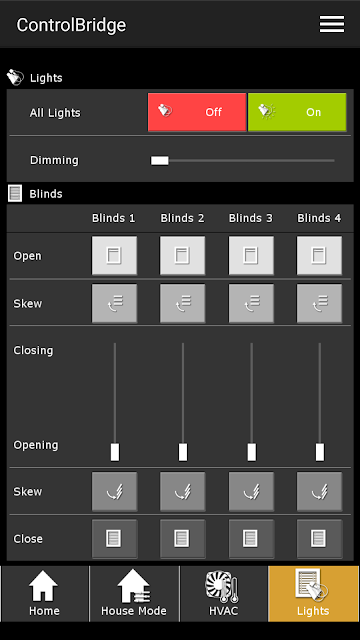Go to the HVAC tab
Image resolution: width=360 pixels, height=640 pixels.
coord(224,593)
